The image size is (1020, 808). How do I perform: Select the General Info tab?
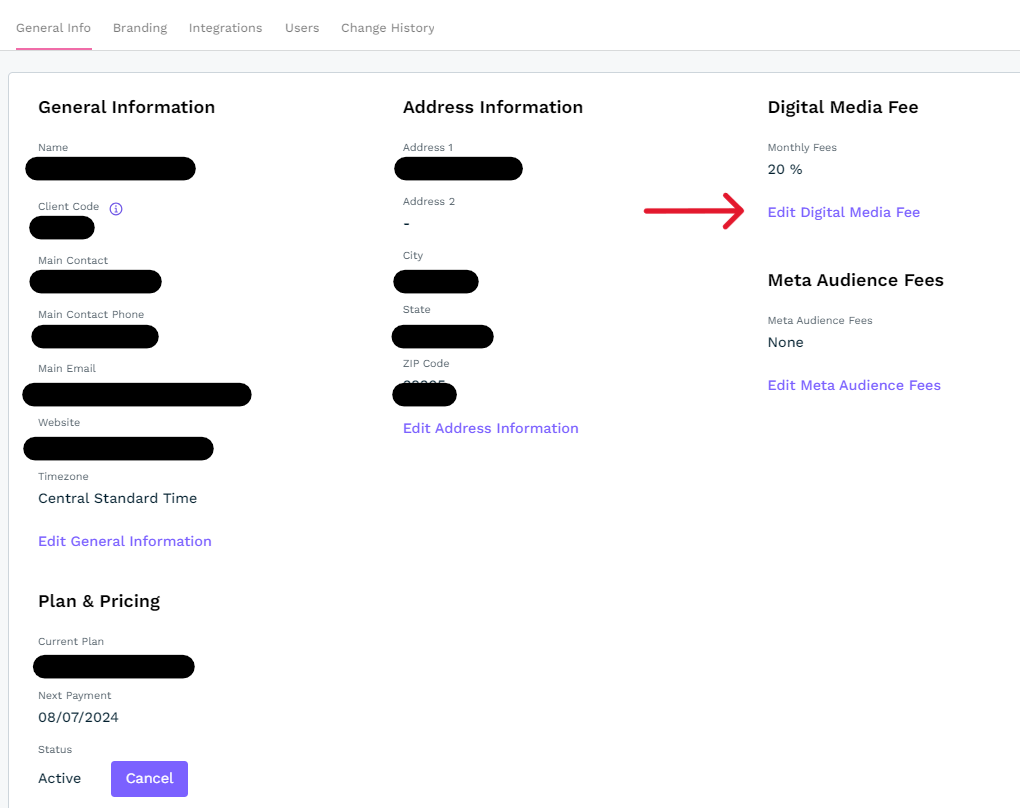(x=53, y=28)
